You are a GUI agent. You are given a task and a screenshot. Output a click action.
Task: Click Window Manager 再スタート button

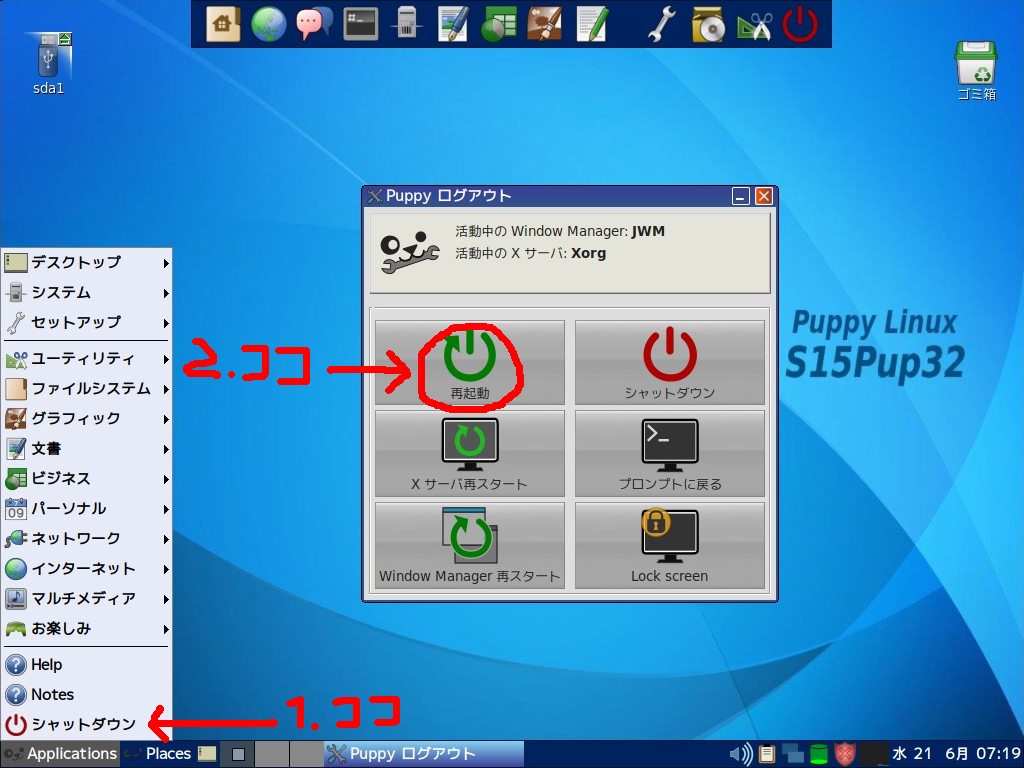coord(470,545)
